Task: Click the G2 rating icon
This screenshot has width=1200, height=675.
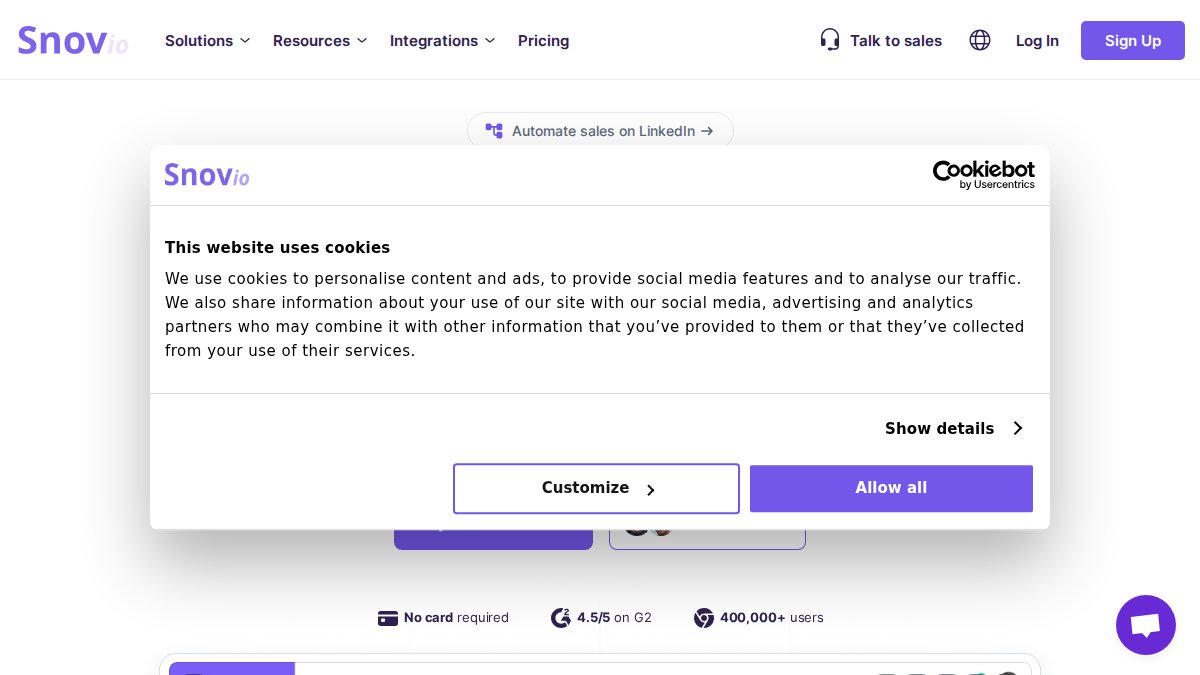Action: point(561,618)
